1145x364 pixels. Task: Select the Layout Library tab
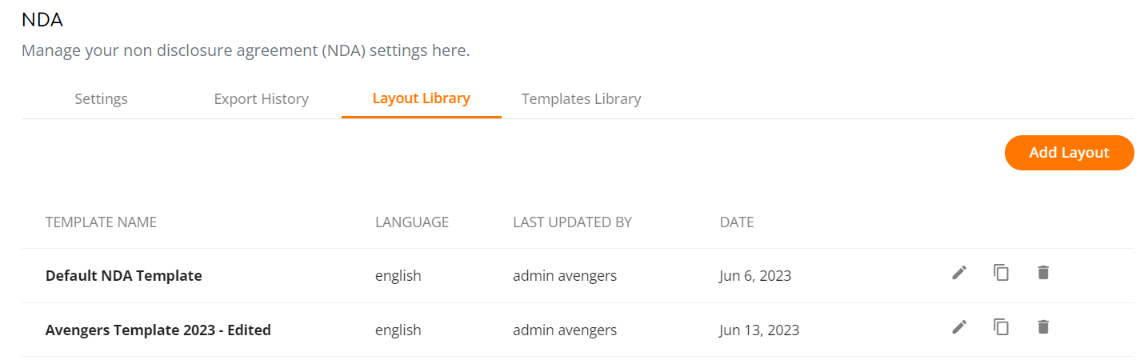(421, 98)
